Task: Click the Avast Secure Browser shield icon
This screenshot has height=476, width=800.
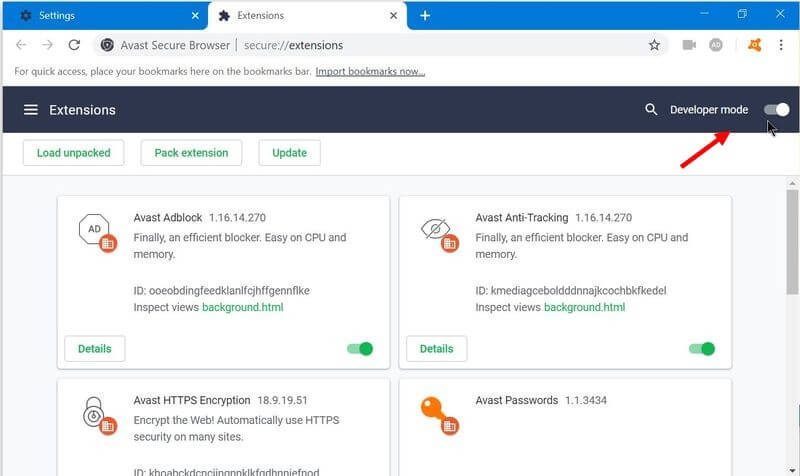Action: point(107,45)
